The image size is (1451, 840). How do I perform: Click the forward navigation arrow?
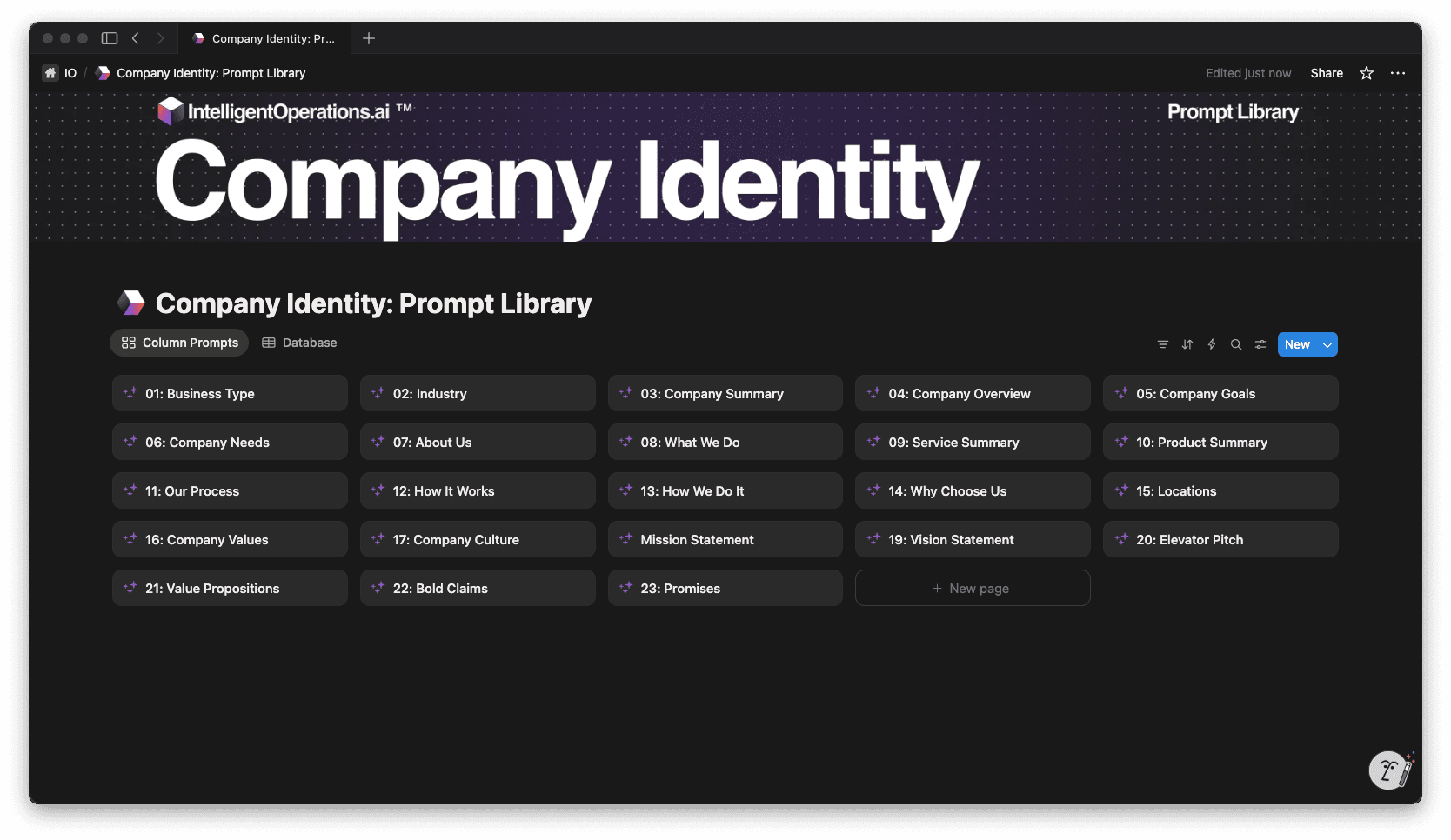tap(161, 38)
